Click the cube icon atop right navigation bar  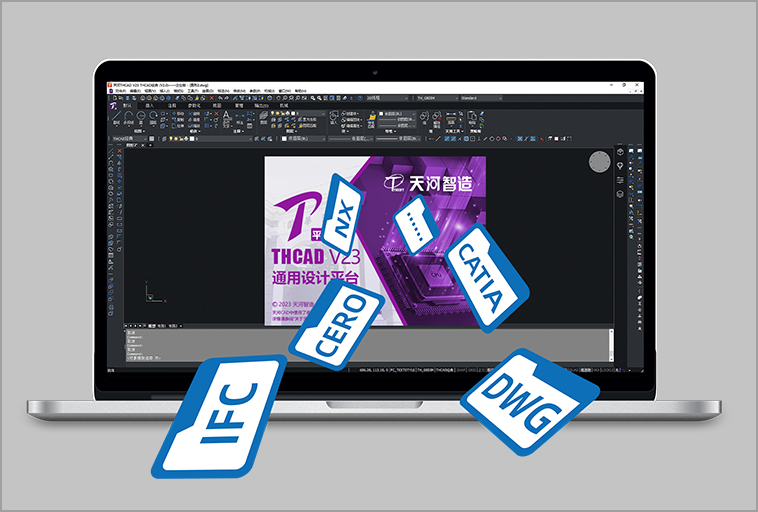(620, 152)
